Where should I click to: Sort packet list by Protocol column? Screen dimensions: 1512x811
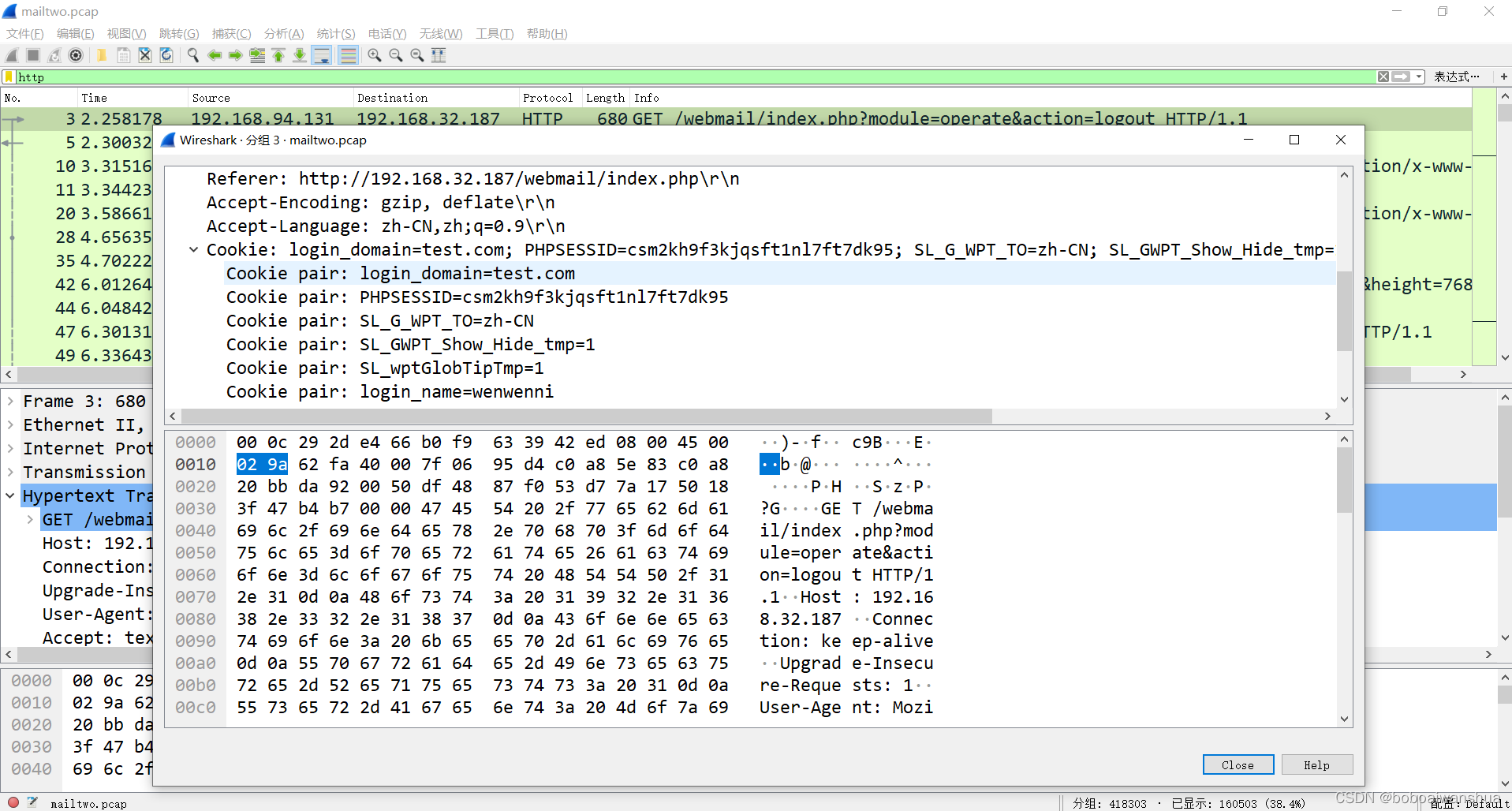pyautogui.click(x=550, y=98)
